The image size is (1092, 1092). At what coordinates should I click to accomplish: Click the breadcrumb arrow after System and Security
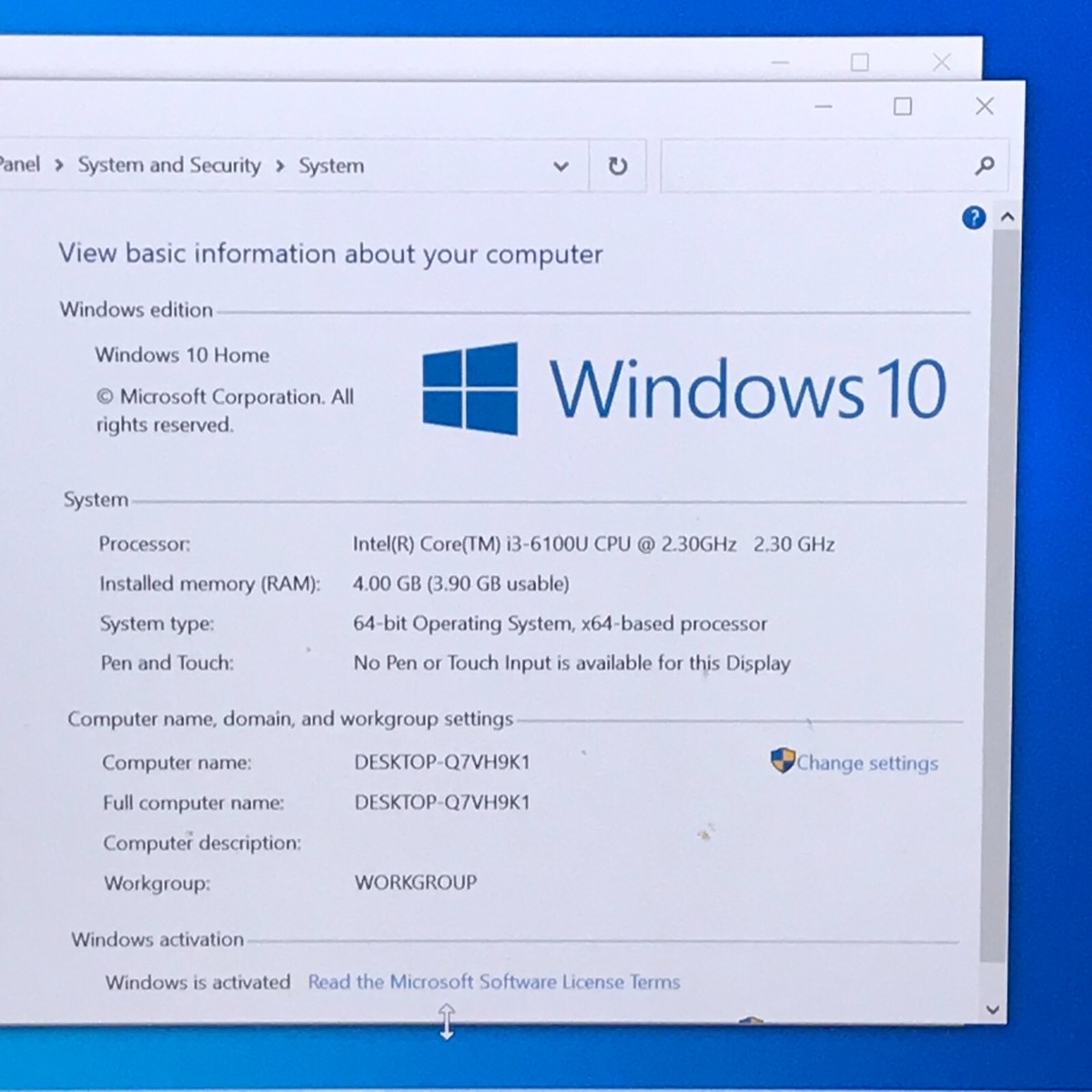(x=282, y=166)
